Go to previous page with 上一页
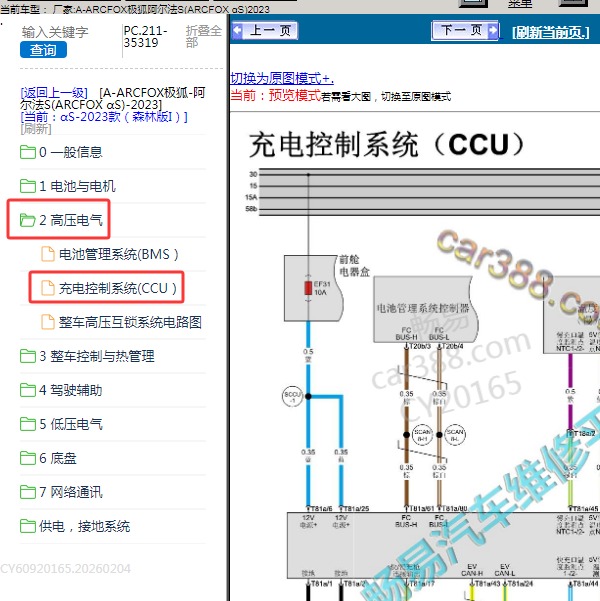 tap(265, 30)
